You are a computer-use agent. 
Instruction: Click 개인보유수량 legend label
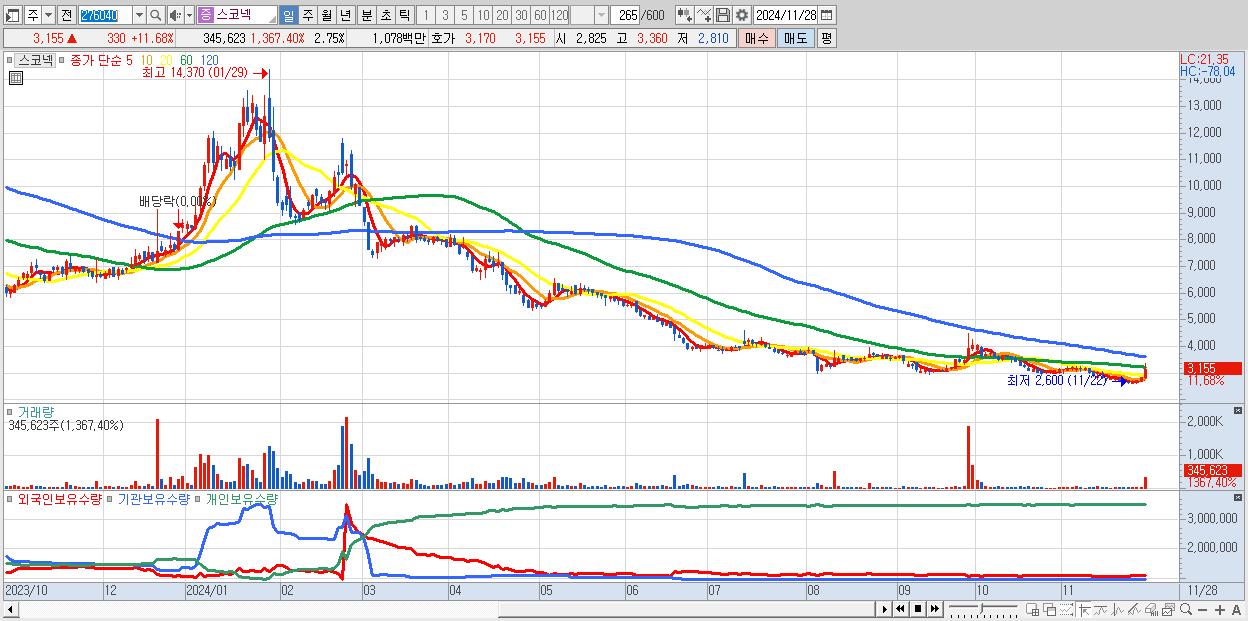[x=241, y=498]
